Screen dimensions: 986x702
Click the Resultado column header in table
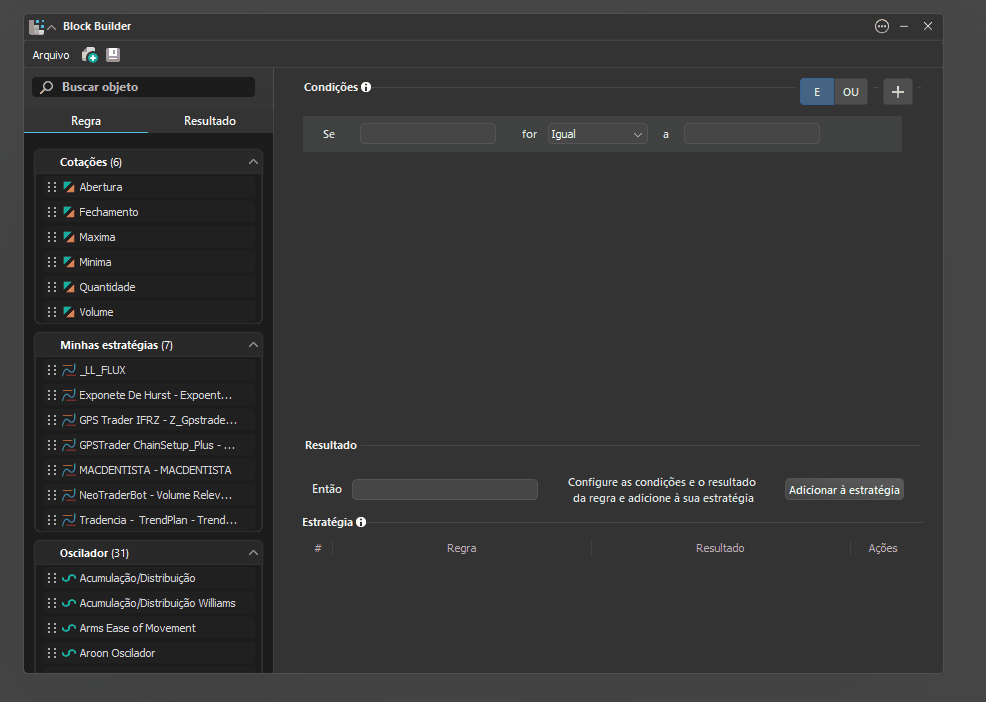tap(720, 548)
